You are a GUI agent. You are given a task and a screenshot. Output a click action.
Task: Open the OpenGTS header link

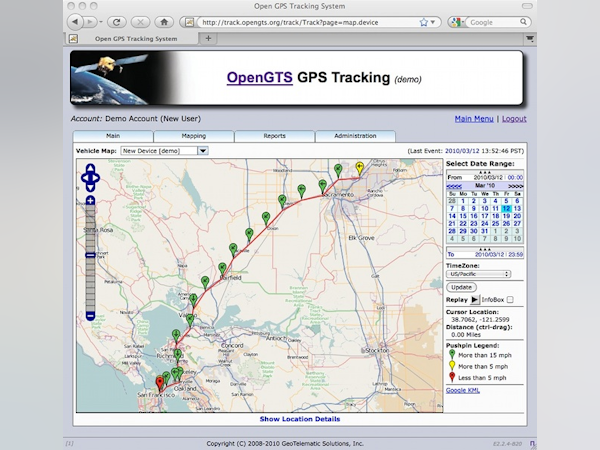259,77
